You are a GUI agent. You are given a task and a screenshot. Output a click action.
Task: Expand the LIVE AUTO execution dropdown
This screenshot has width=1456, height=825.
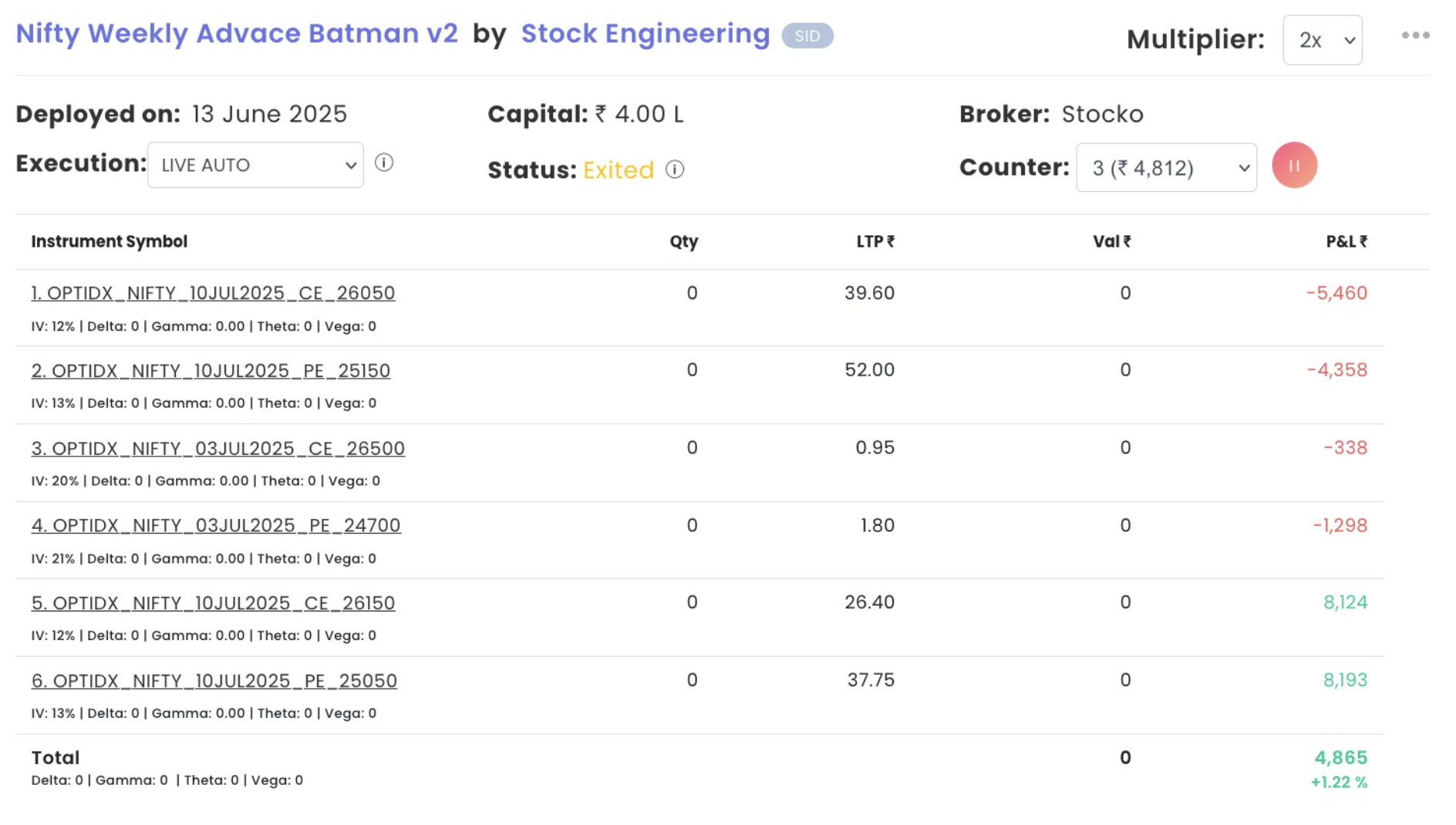(x=255, y=165)
